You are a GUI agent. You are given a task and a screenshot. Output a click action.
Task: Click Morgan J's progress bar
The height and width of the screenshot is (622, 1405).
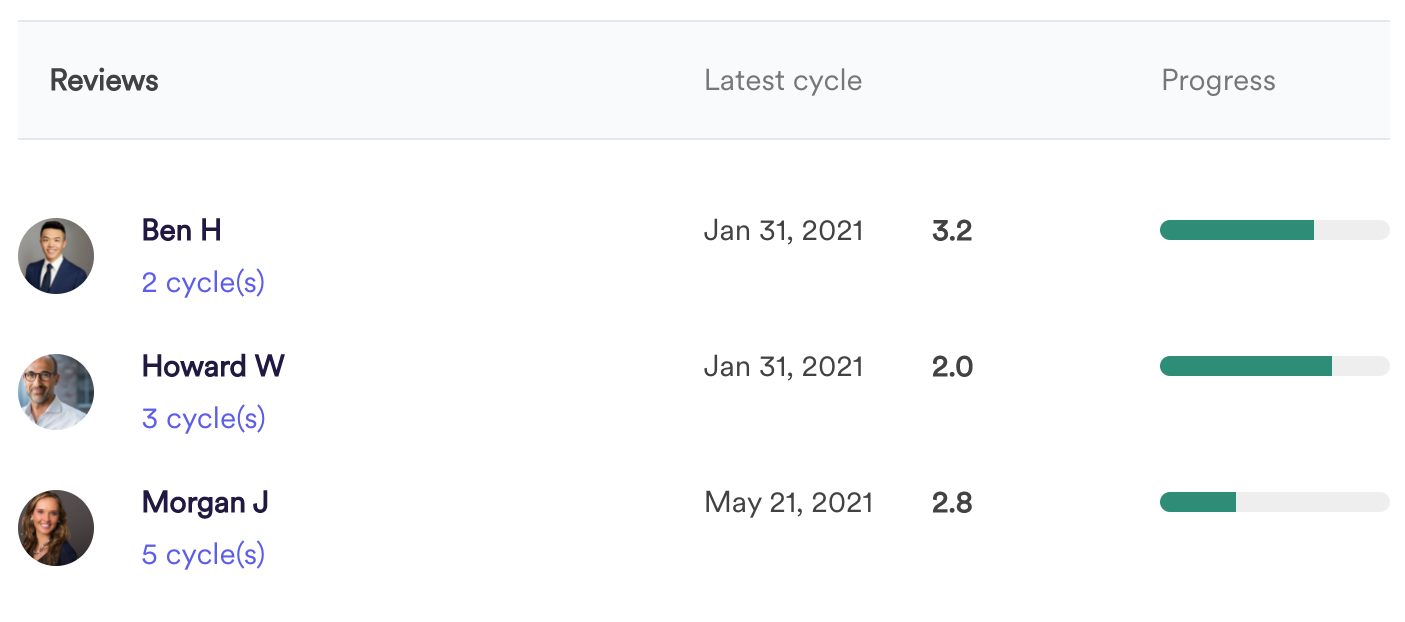(x=1275, y=502)
